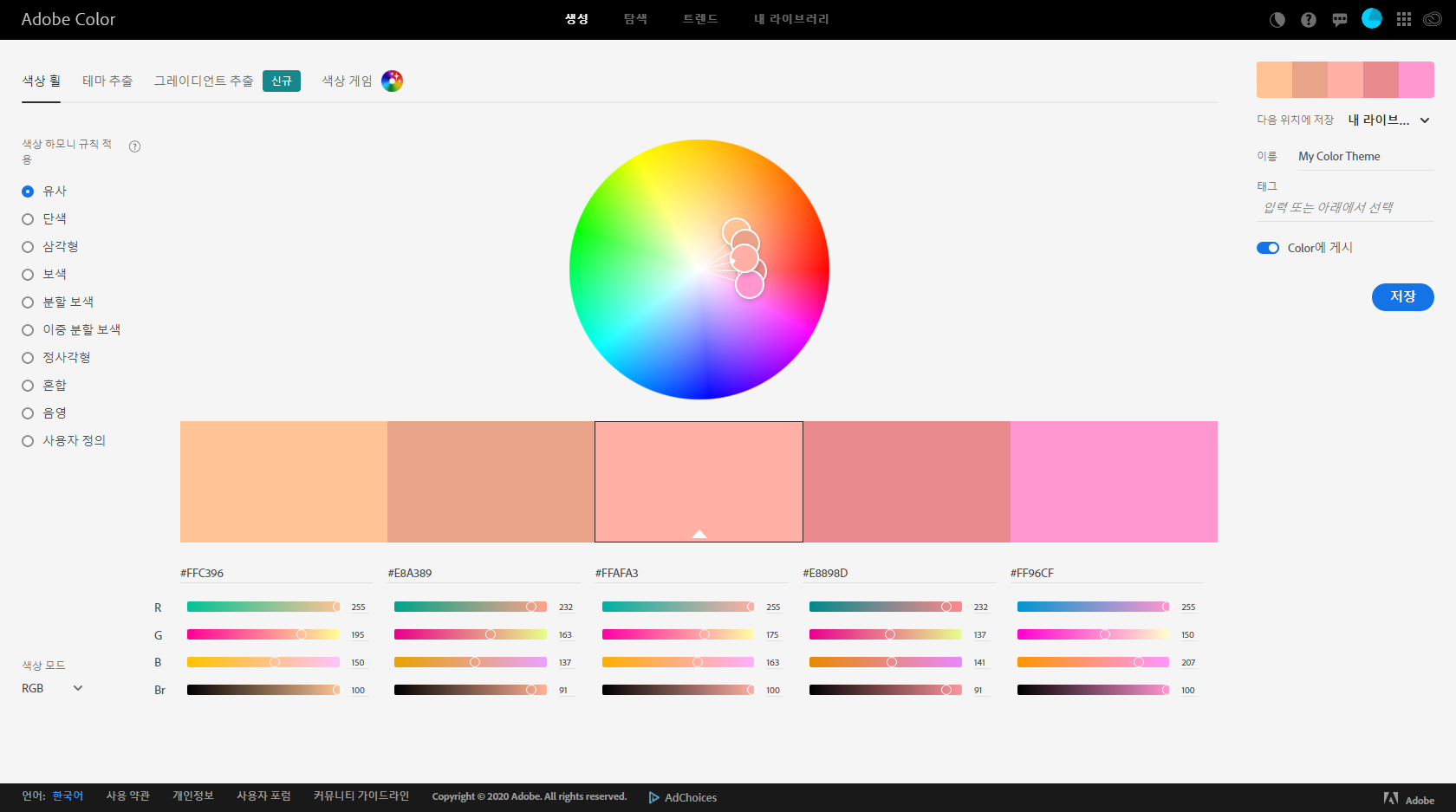Switch to the 테마 추출 tab
Viewport: 1456px width, 812px height.
(x=107, y=81)
